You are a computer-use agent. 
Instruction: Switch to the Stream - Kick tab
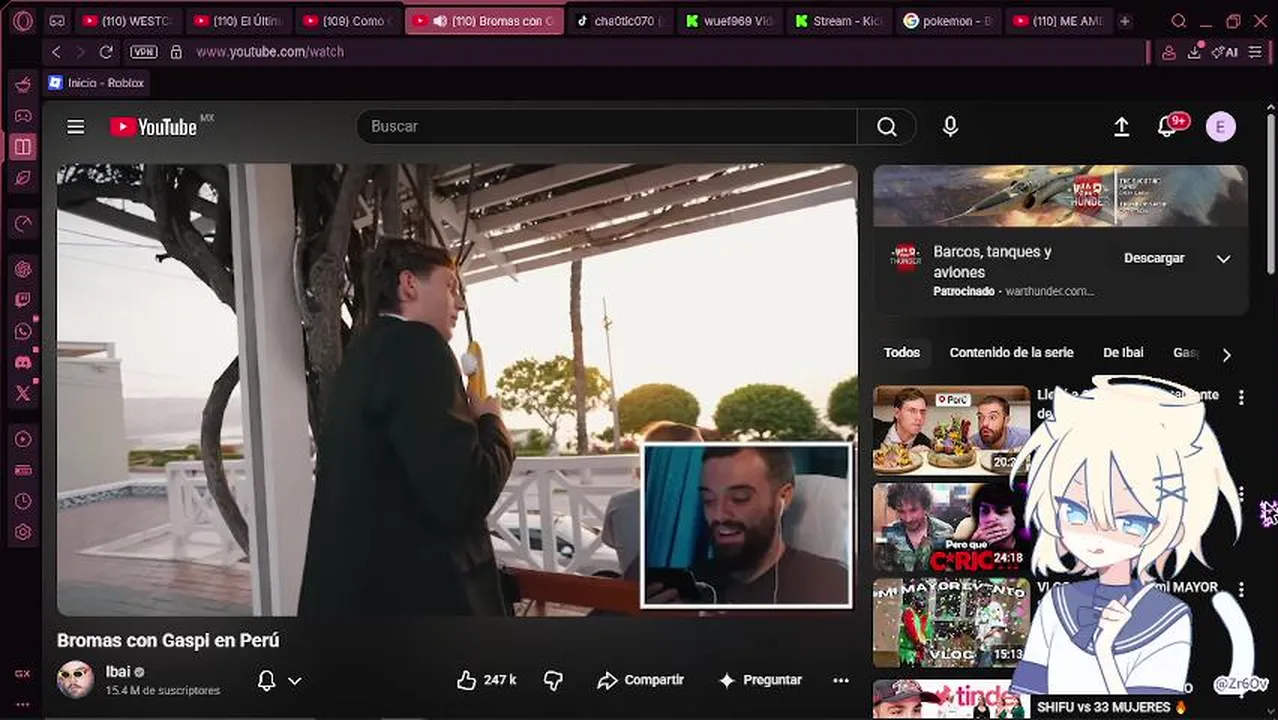point(839,21)
